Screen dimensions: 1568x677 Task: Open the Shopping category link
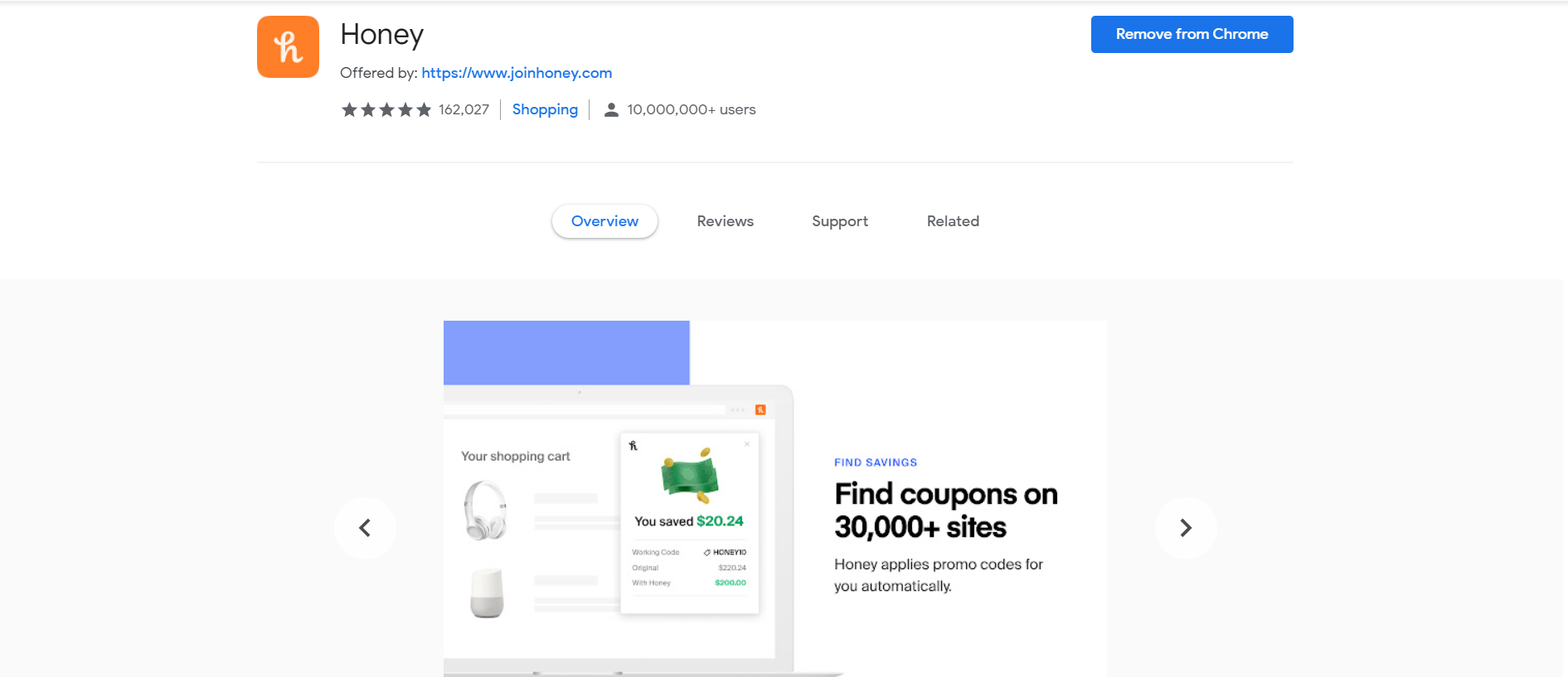click(545, 109)
